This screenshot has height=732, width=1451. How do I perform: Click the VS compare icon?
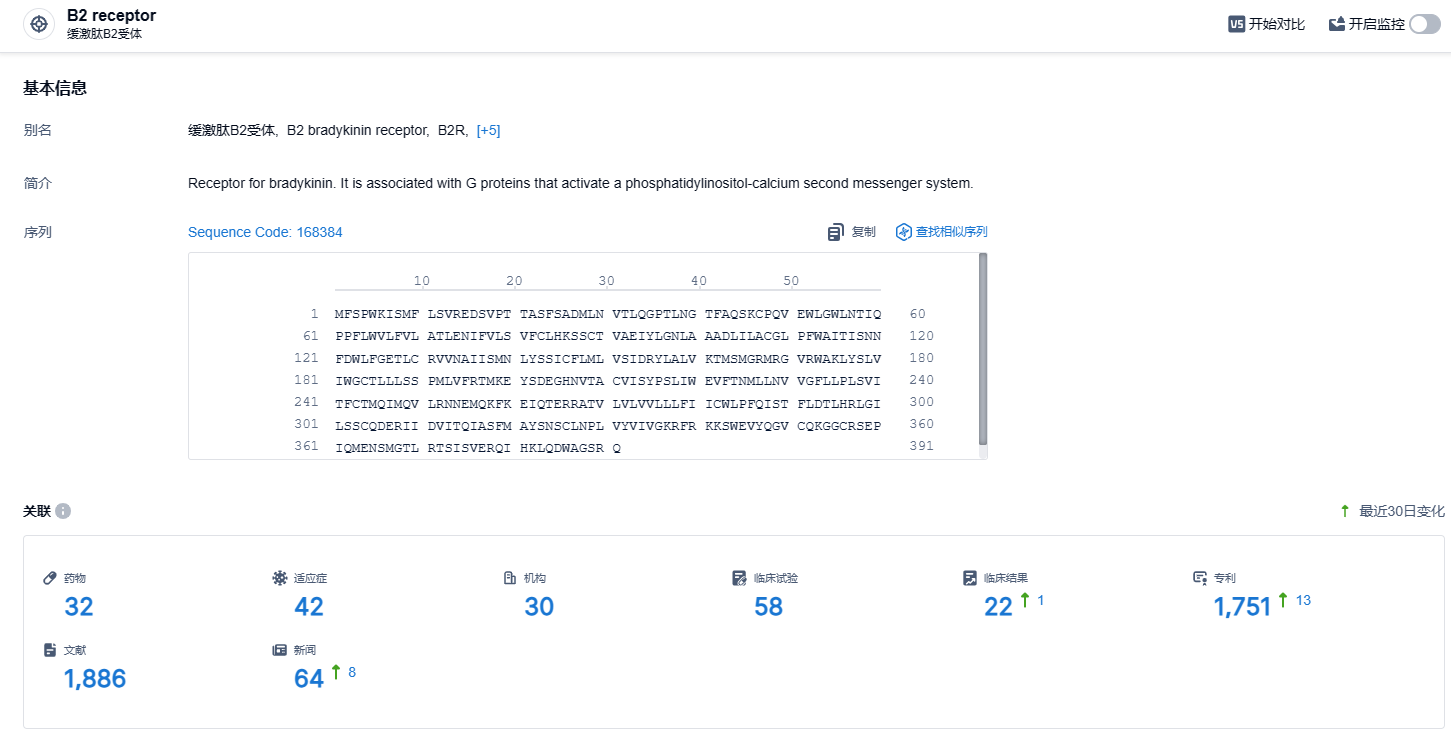(x=1236, y=24)
